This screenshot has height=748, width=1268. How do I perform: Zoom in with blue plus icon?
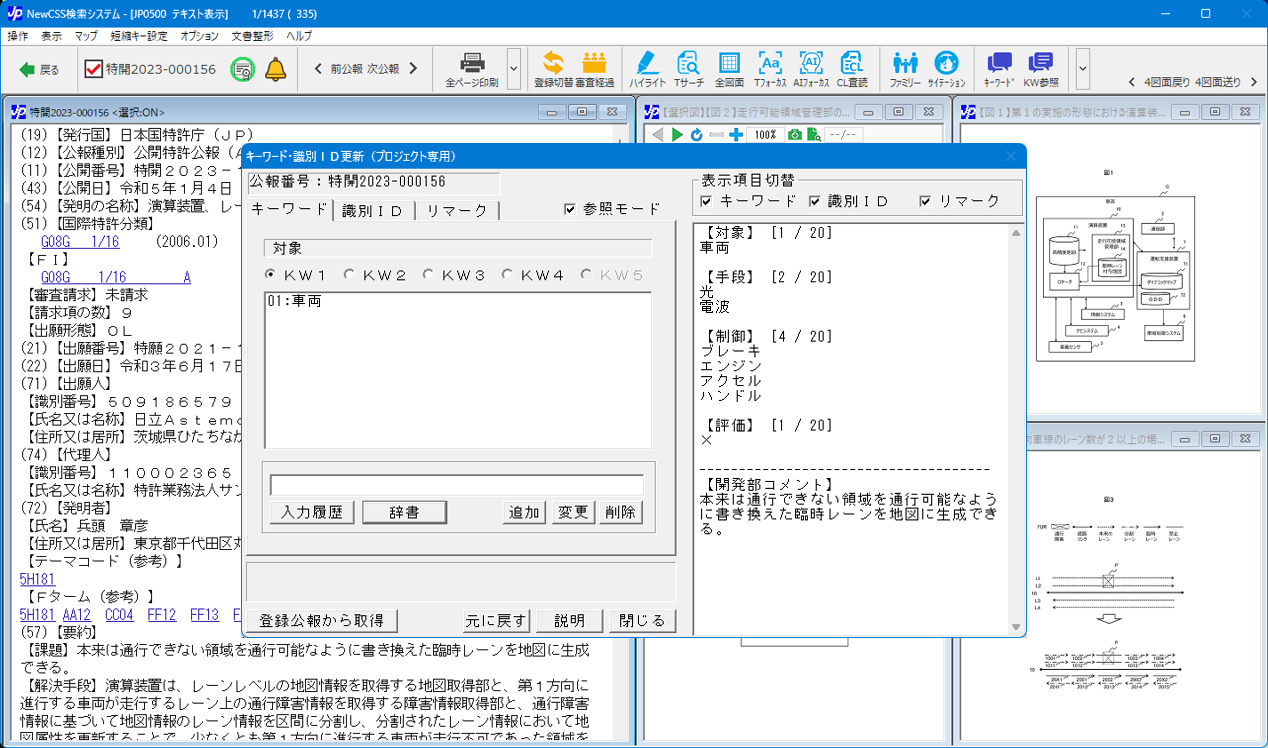pos(736,134)
